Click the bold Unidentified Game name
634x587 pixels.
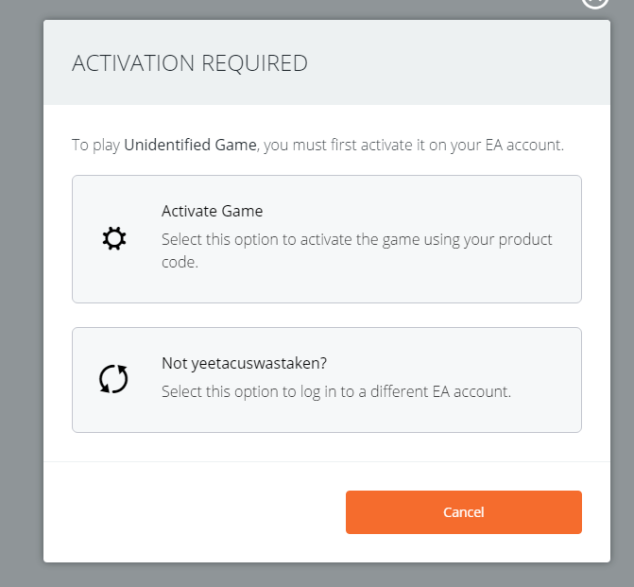[x=190, y=146]
